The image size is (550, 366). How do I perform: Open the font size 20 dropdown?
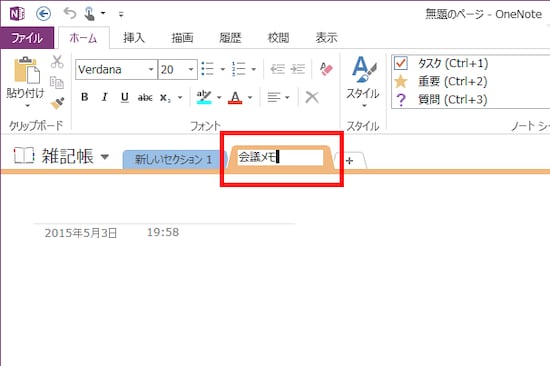(191, 69)
